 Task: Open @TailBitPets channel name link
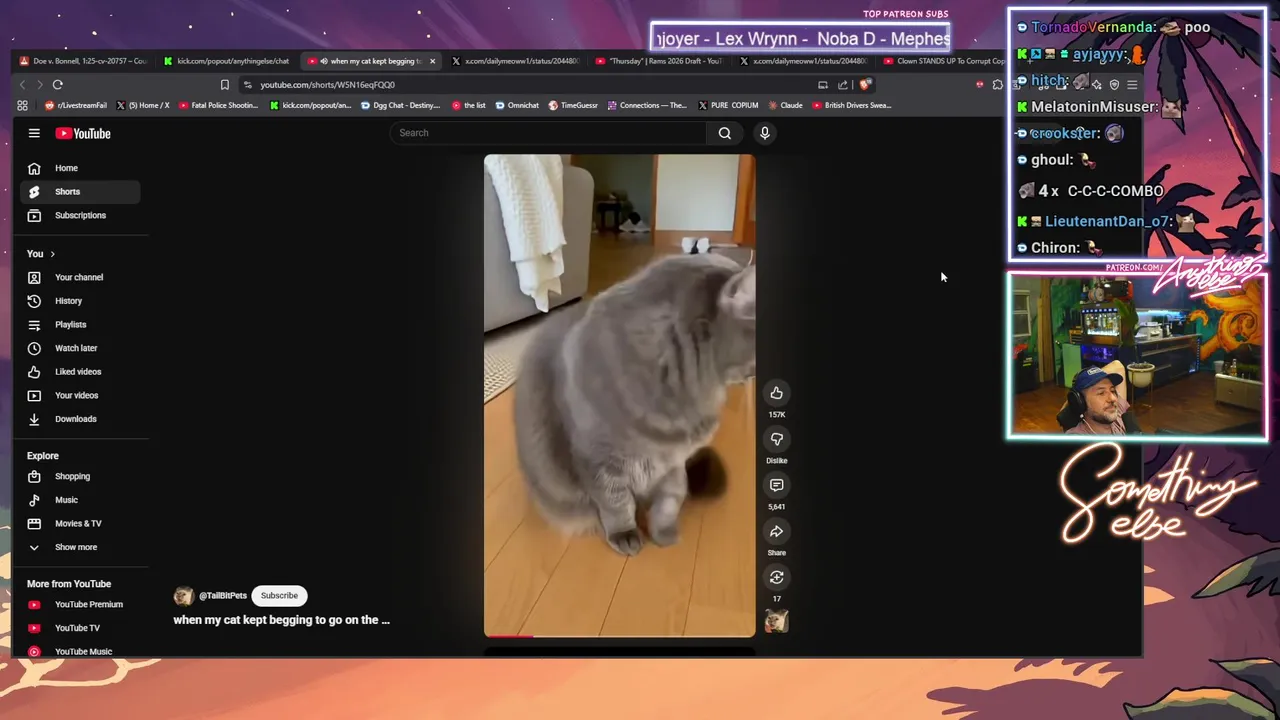click(223, 596)
